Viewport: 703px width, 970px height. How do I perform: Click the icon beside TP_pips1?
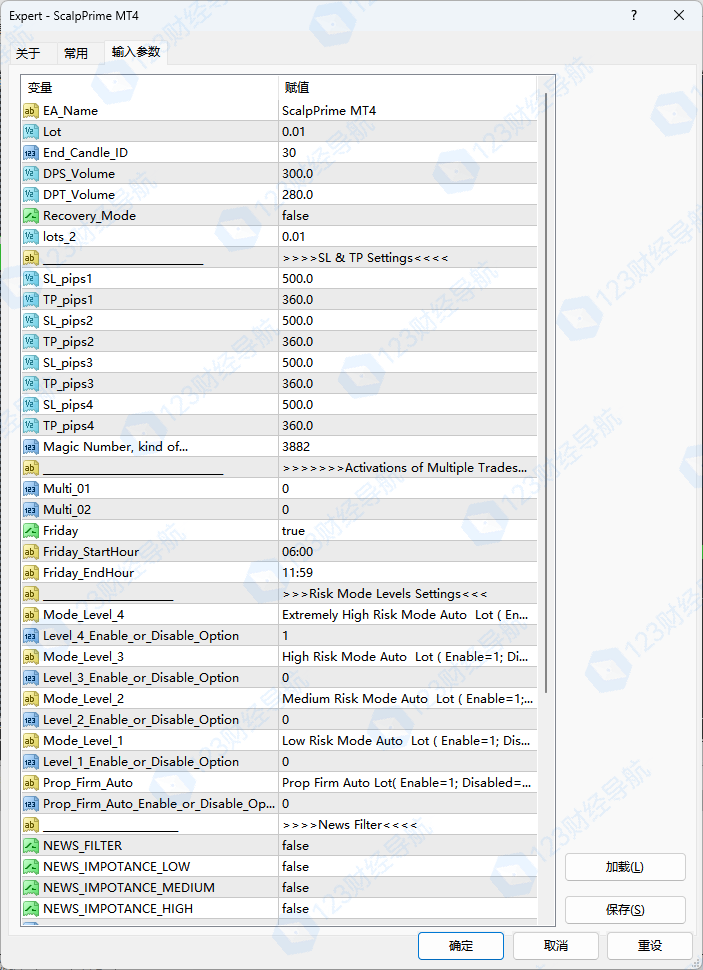31,300
